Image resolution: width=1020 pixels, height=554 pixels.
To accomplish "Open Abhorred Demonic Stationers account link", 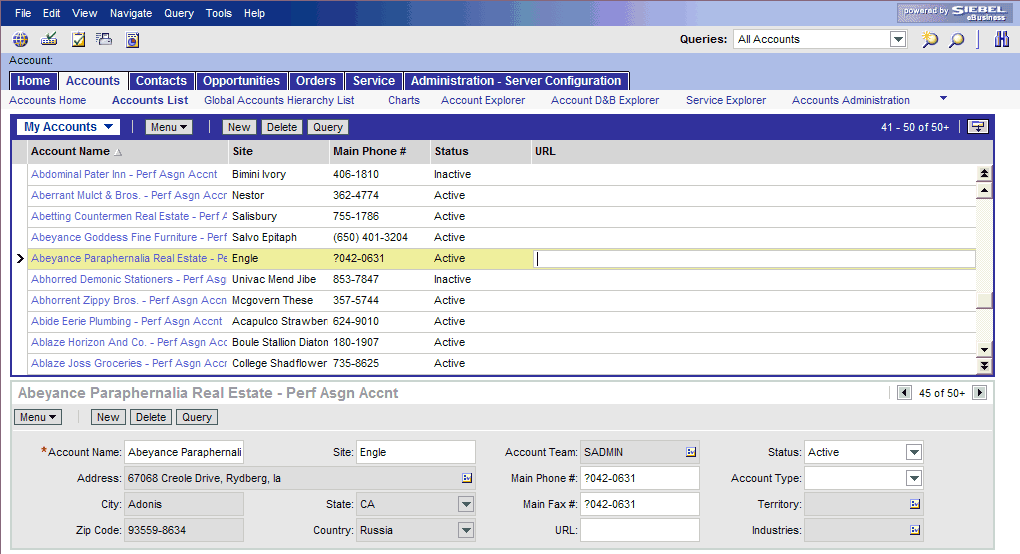I will 128,279.
